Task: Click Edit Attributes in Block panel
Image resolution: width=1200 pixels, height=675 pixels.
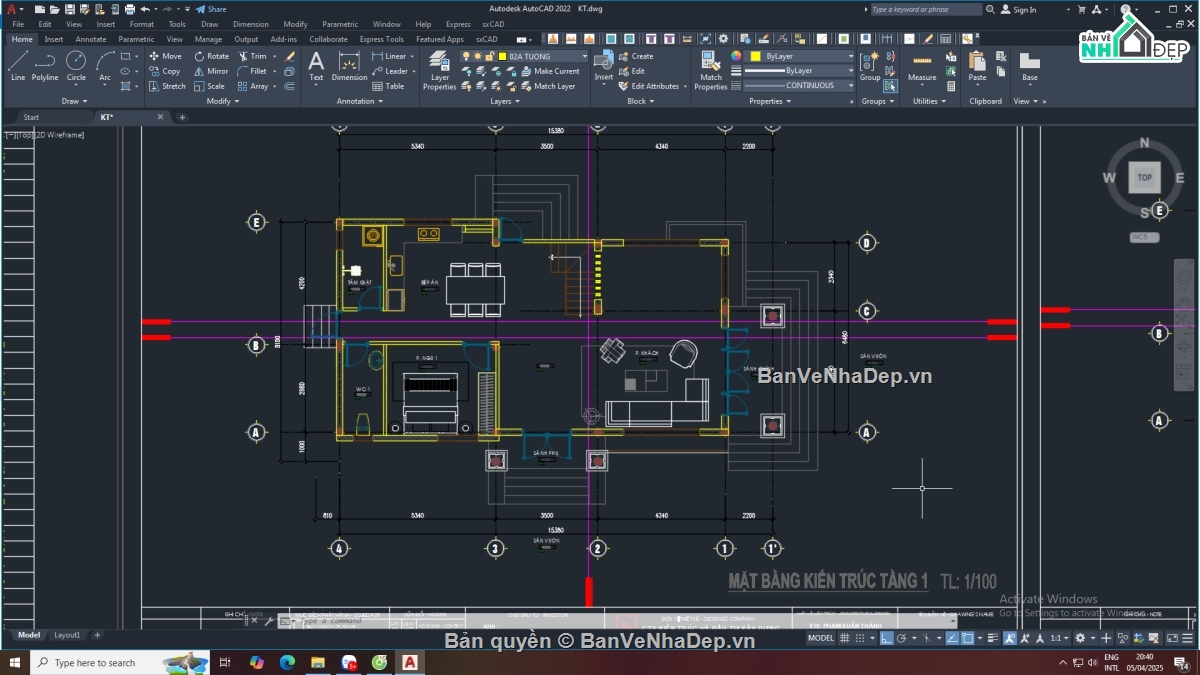Action: coord(654,86)
